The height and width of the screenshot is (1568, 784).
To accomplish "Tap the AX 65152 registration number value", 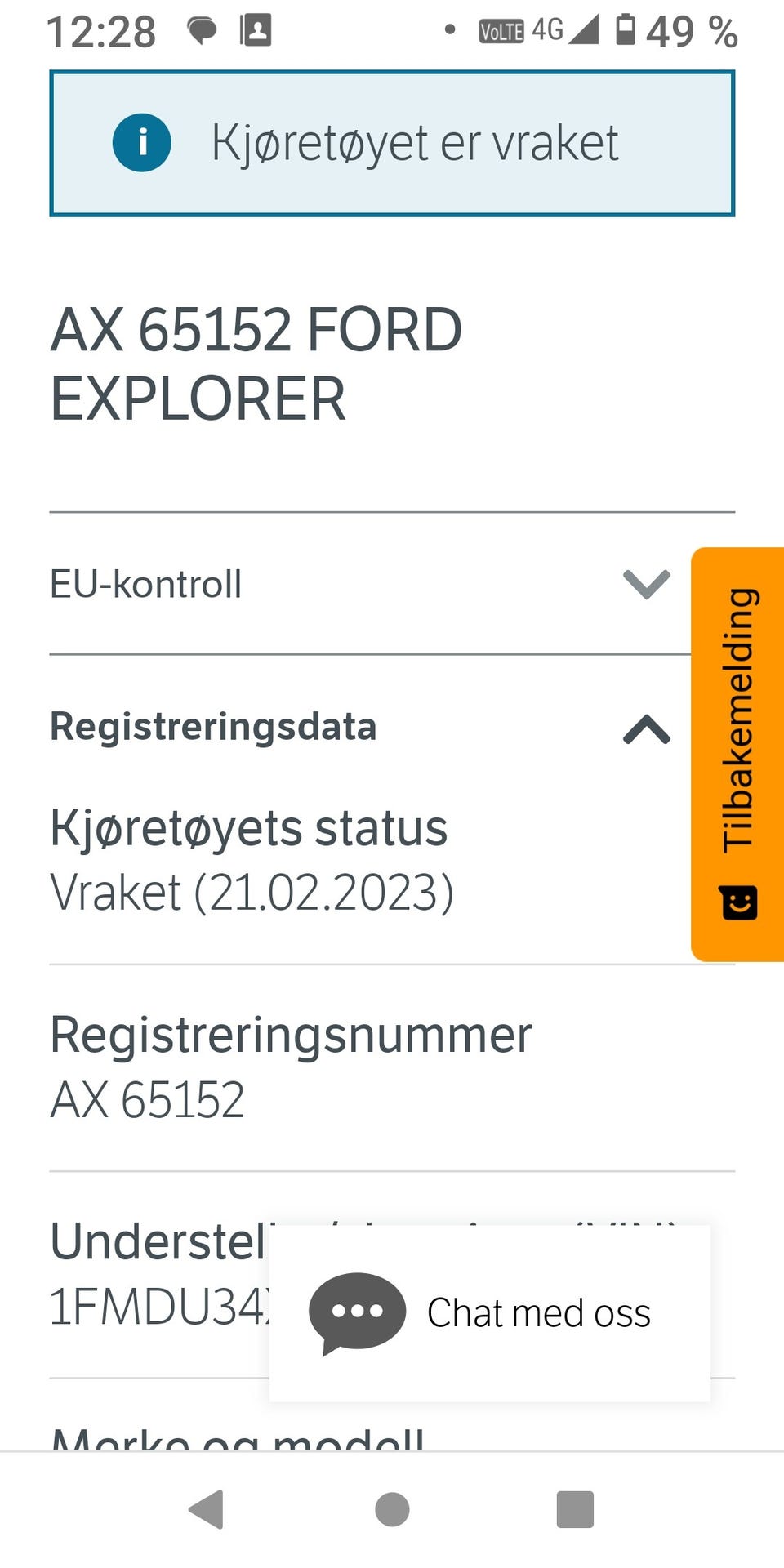I will click(148, 1099).
